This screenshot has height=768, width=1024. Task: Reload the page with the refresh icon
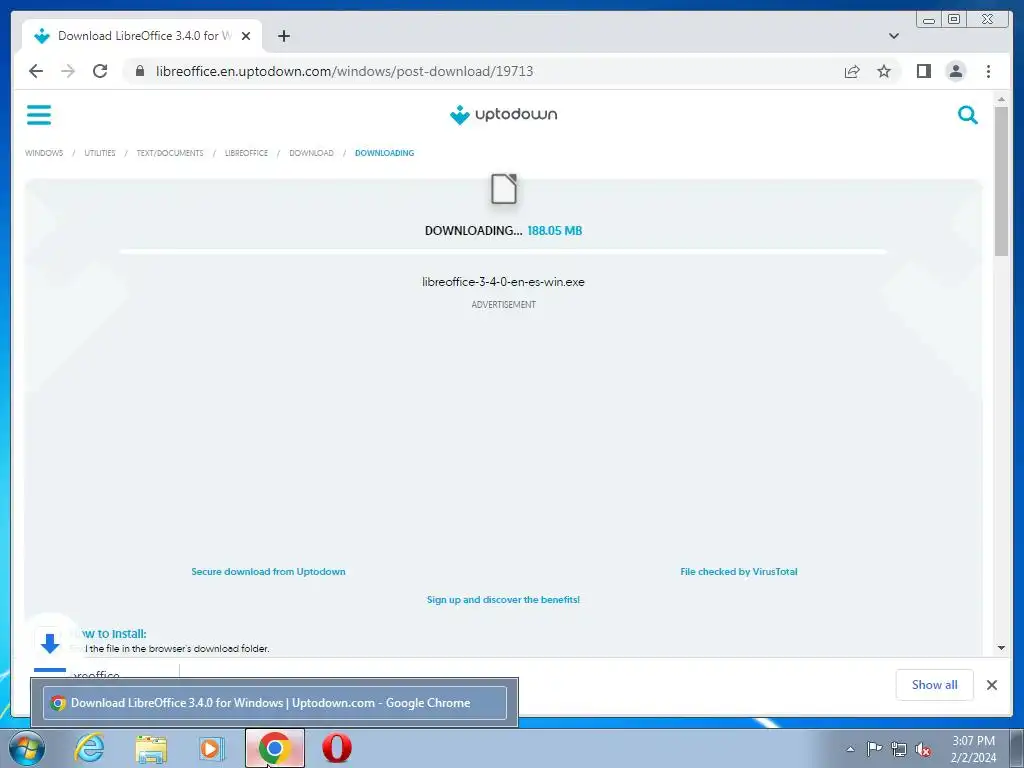[x=100, y=71]
